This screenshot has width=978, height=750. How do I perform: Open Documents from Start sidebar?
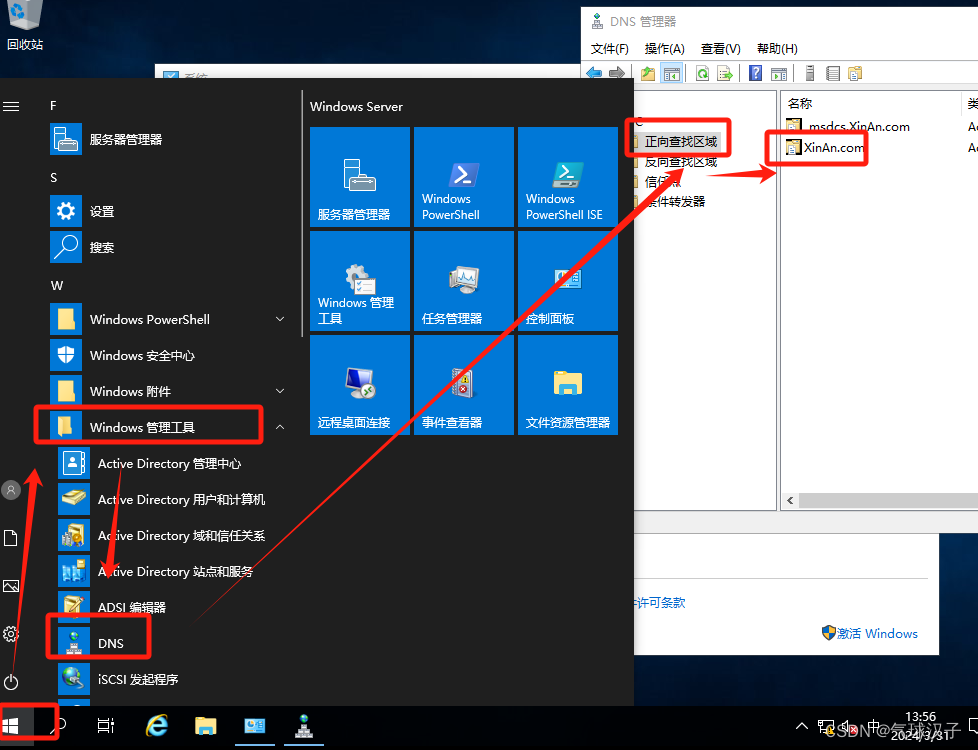pos(11,538)
